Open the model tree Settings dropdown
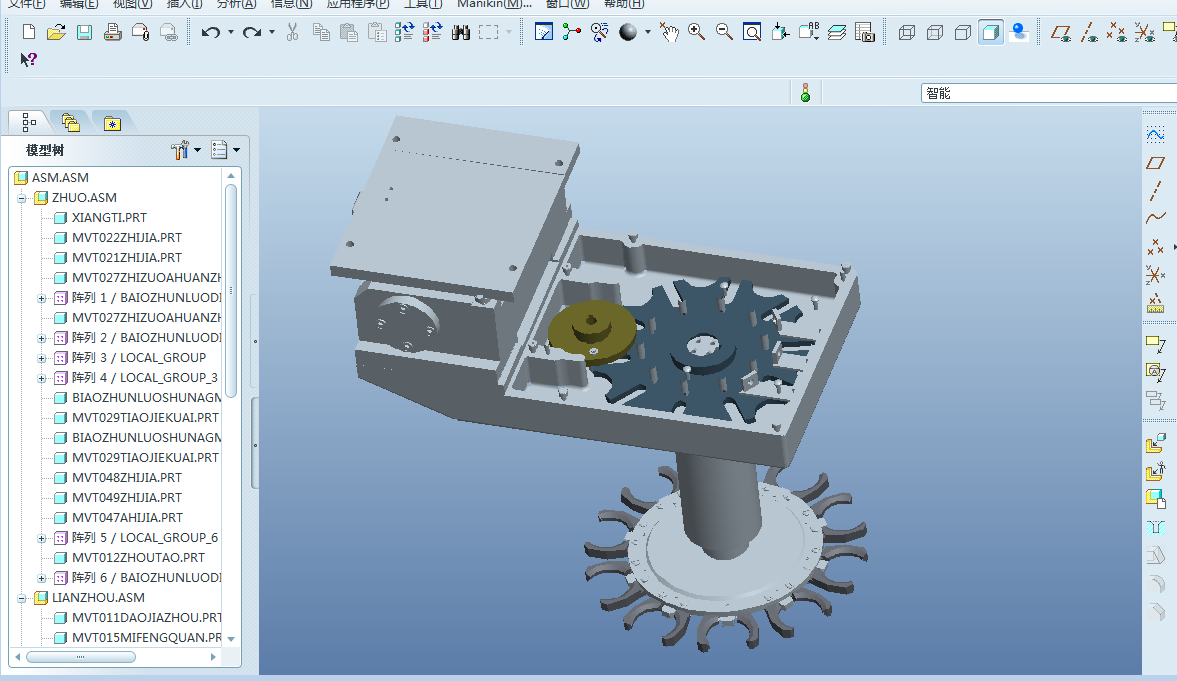This screenshot has height=681, width=1177. coord(186,150)
